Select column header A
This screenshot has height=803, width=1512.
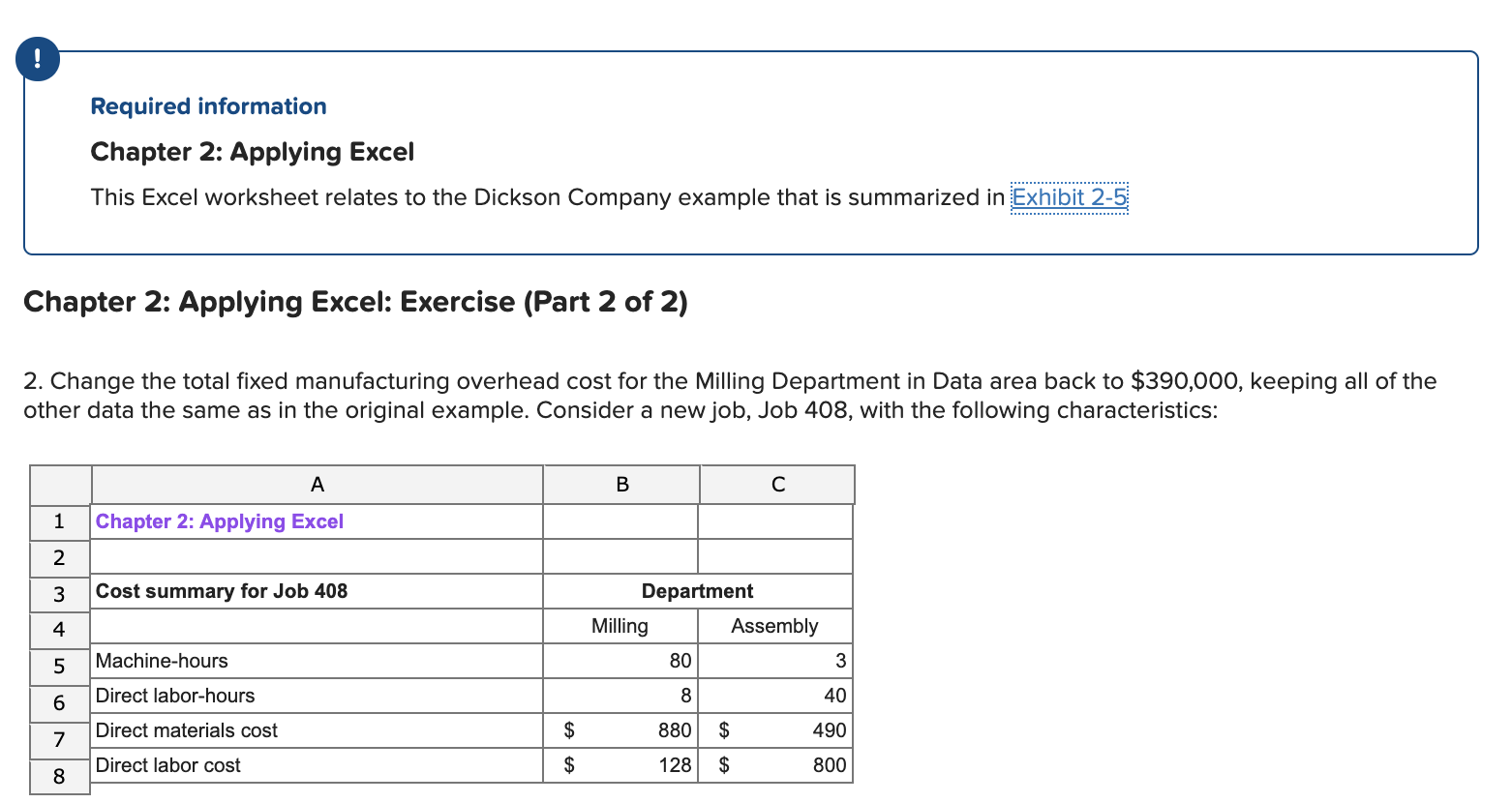coord(317,485)
